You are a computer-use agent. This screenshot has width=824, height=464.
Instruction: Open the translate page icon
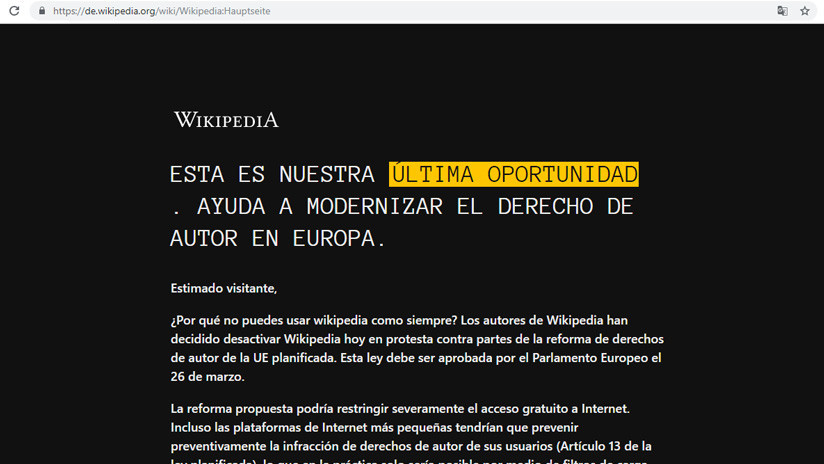(782, 11)
